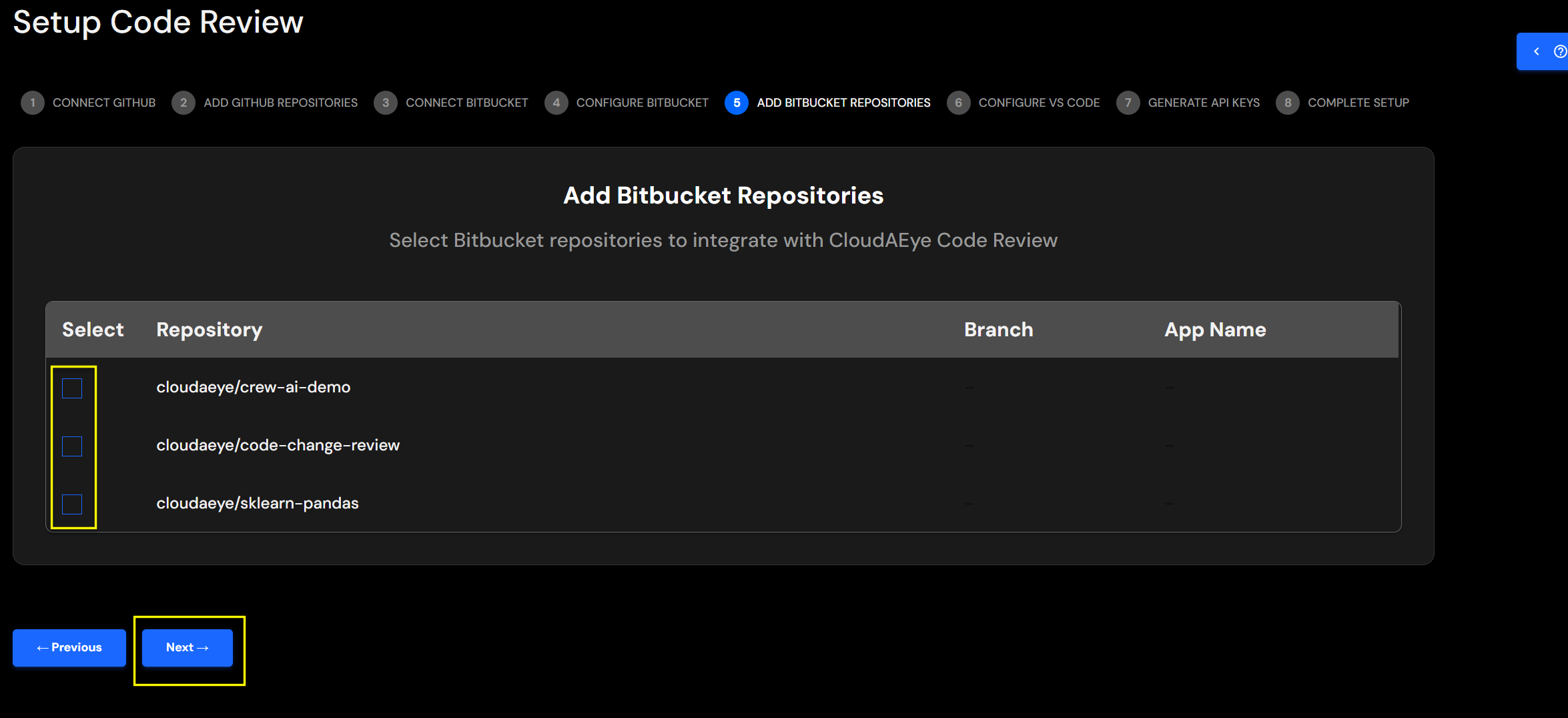The height and width of the screenshot is (718, 1568).
Task: Open the CONFIGURE VS CODE step
Action: point(1039,102)
